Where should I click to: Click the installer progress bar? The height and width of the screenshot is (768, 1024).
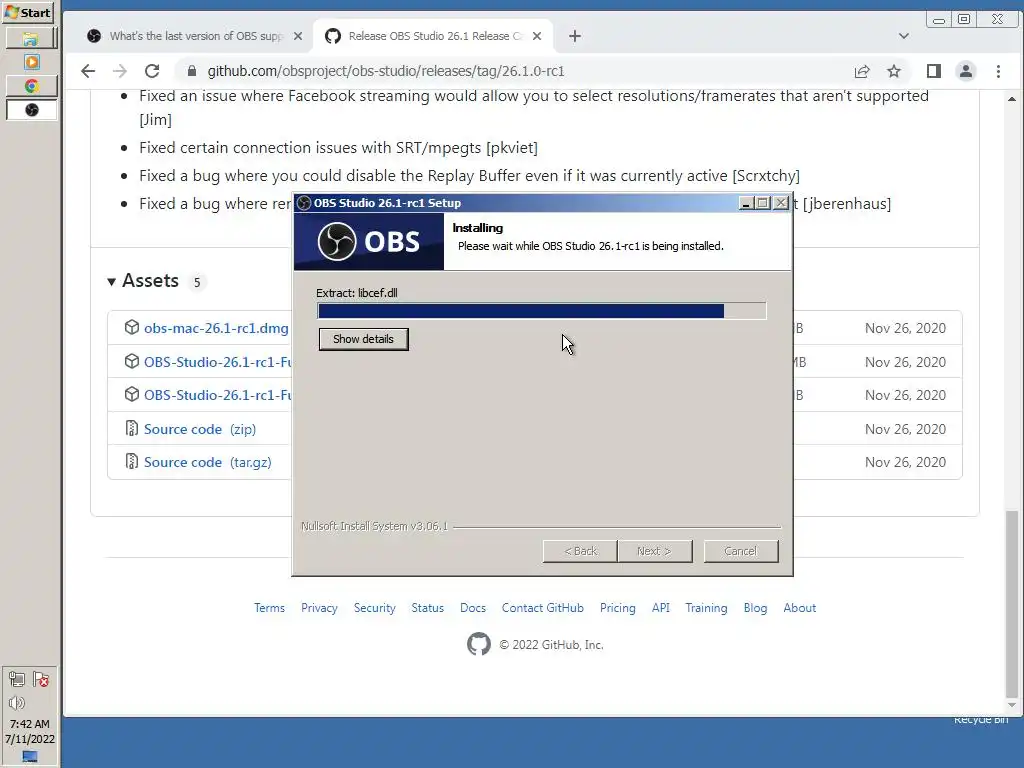[541, 311]
